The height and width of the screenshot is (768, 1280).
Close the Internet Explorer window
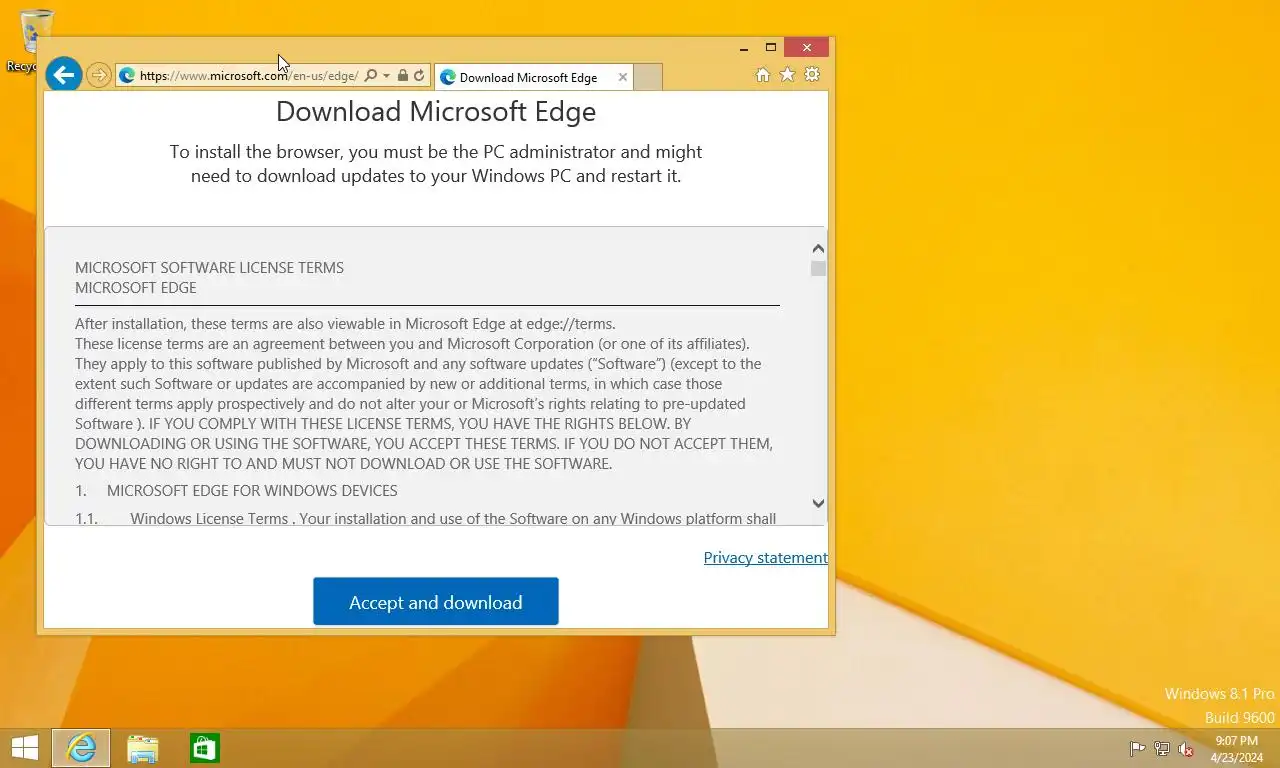[807, 47]
